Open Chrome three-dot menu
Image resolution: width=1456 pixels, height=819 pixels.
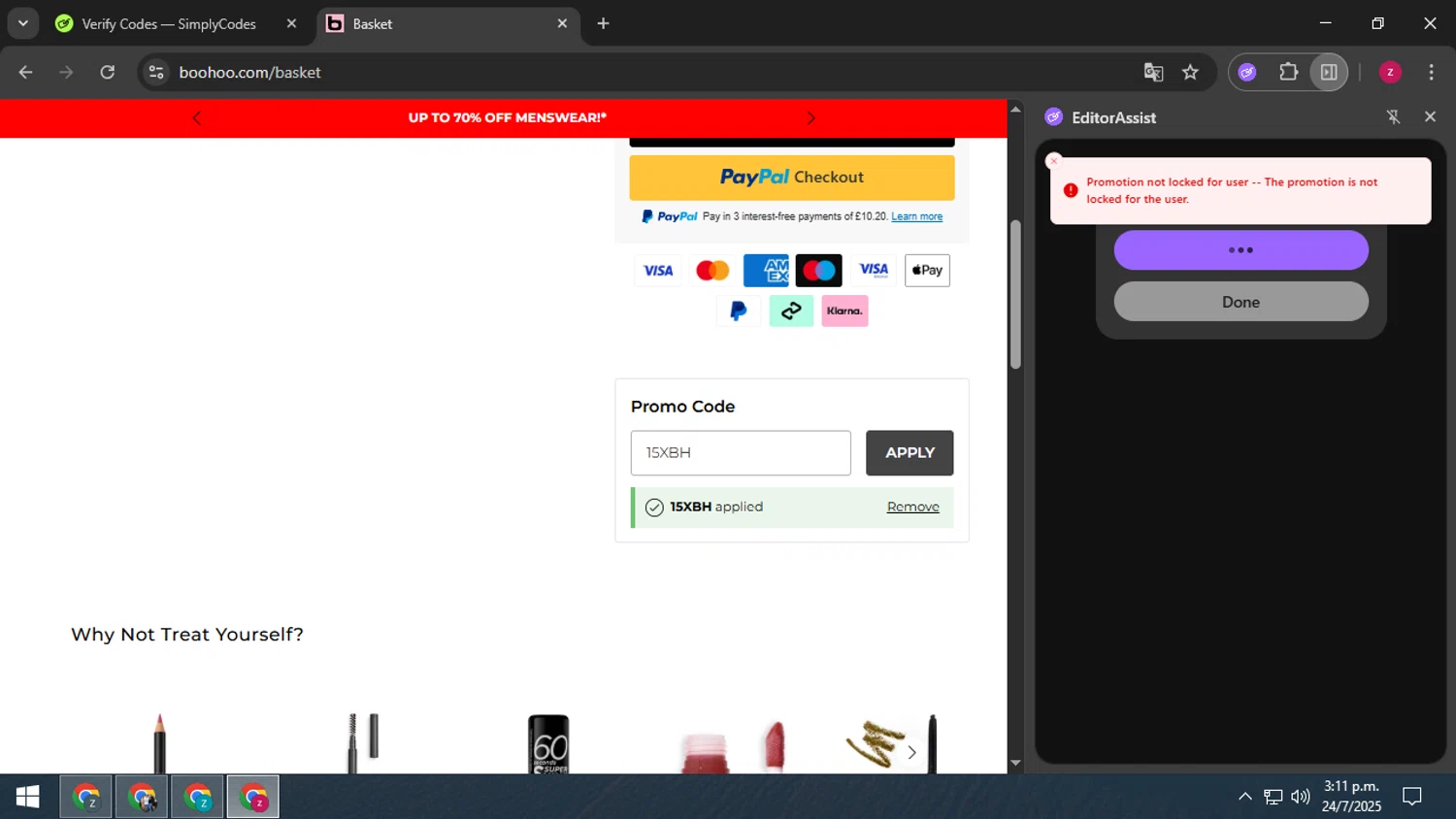coord(1431,72)
